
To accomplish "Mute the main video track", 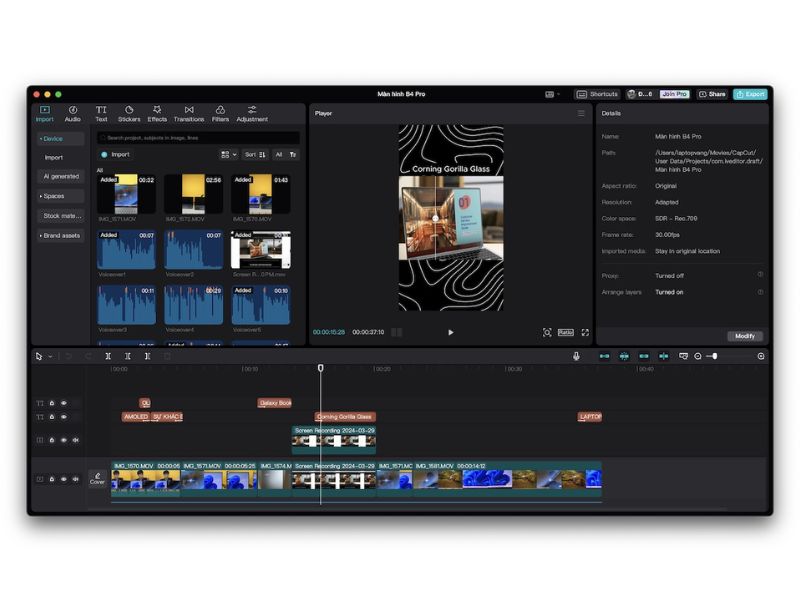I will coord(76,479).
